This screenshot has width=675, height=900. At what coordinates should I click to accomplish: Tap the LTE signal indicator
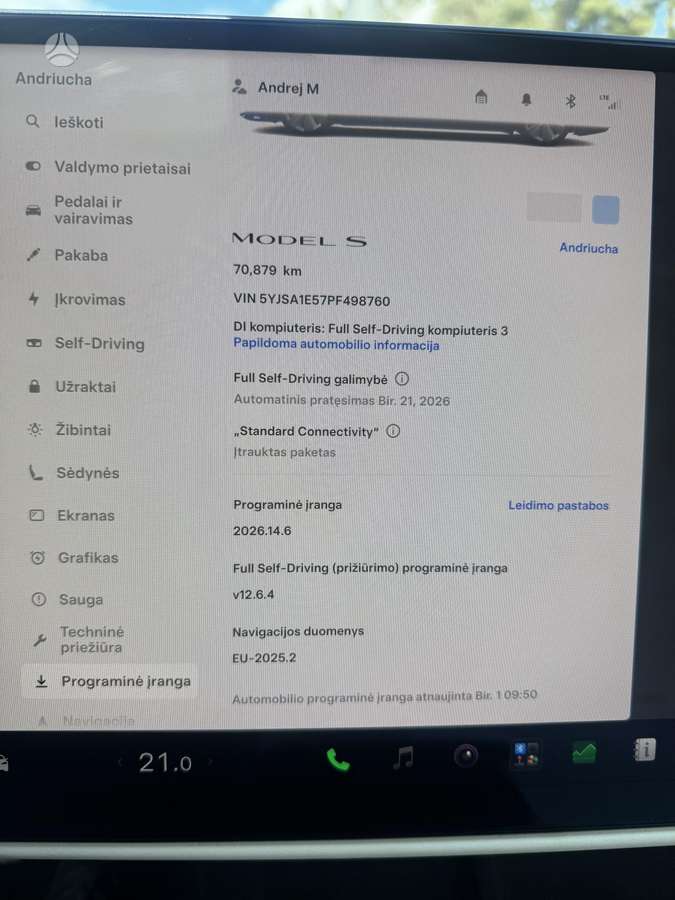click(x=610, y=102)
